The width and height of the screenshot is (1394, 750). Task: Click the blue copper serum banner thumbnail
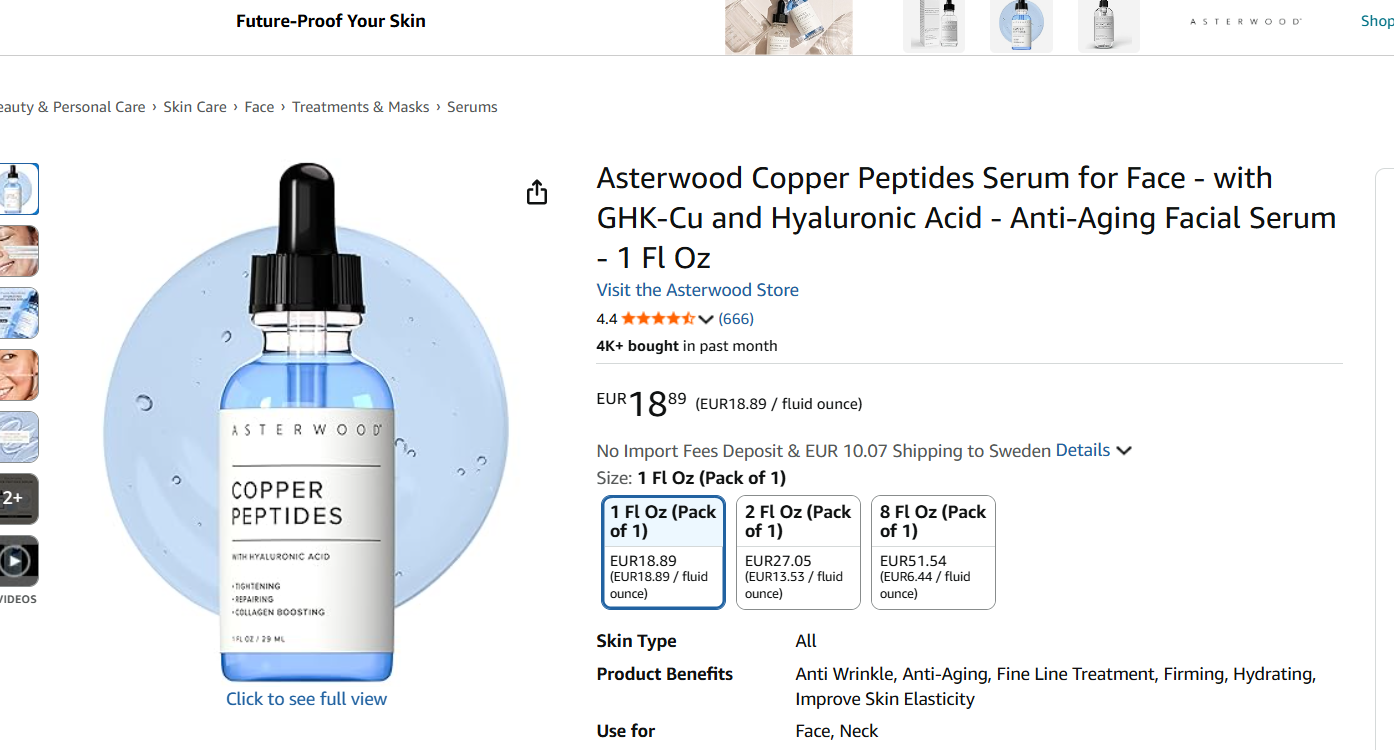[1021, 26]
